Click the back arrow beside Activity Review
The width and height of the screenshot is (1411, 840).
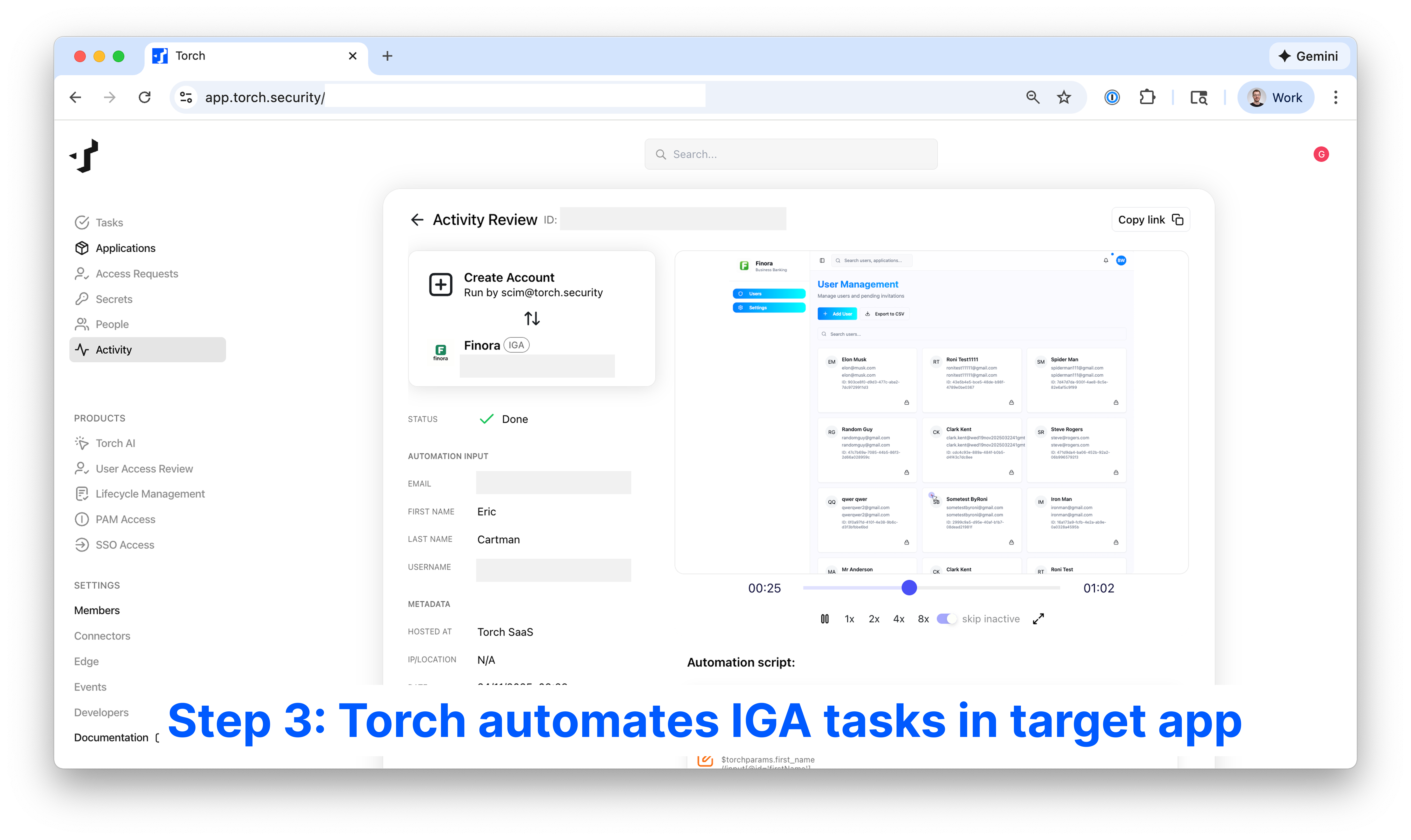coord(417,220)
